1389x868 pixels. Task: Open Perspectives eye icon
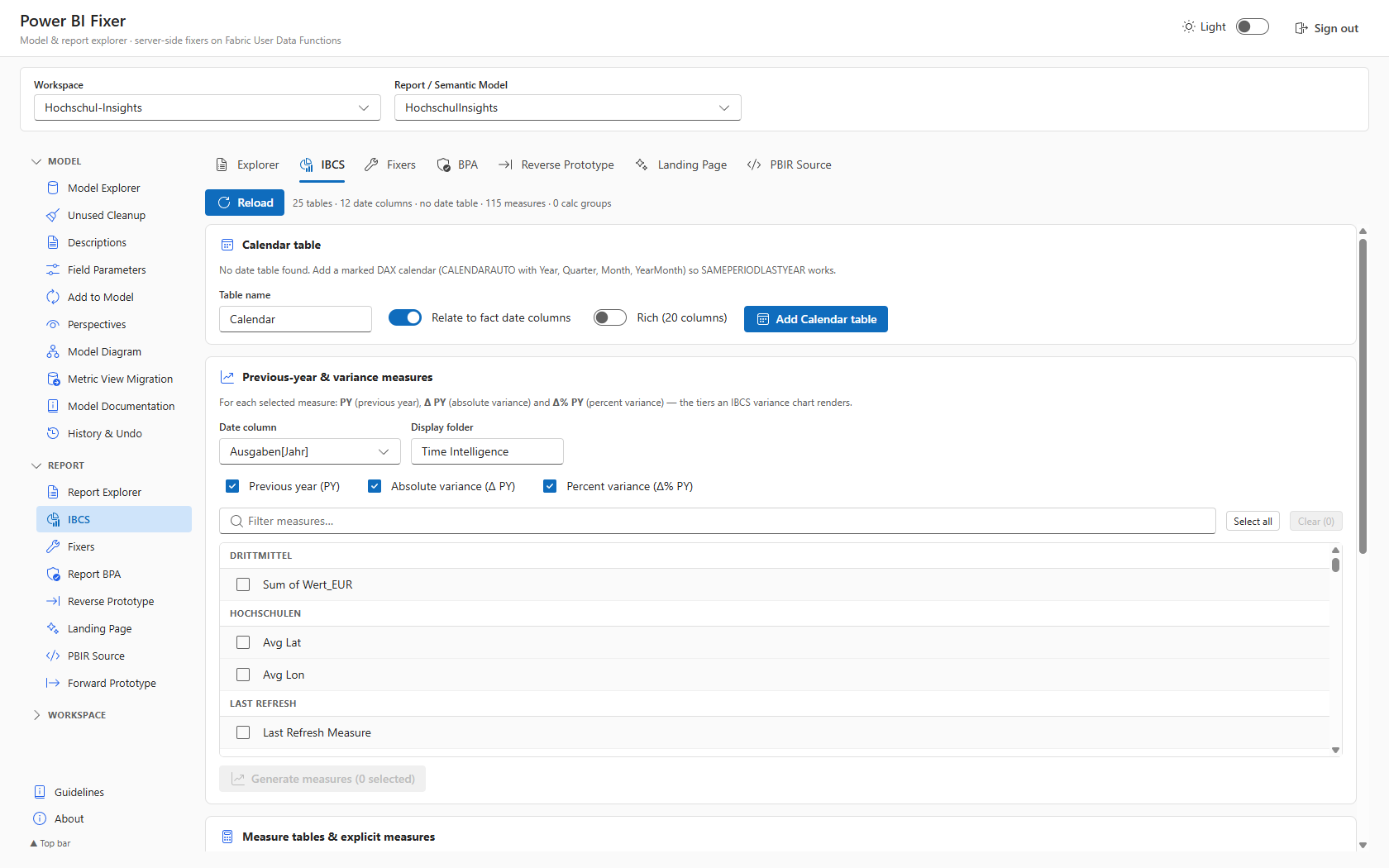point(53,324)
